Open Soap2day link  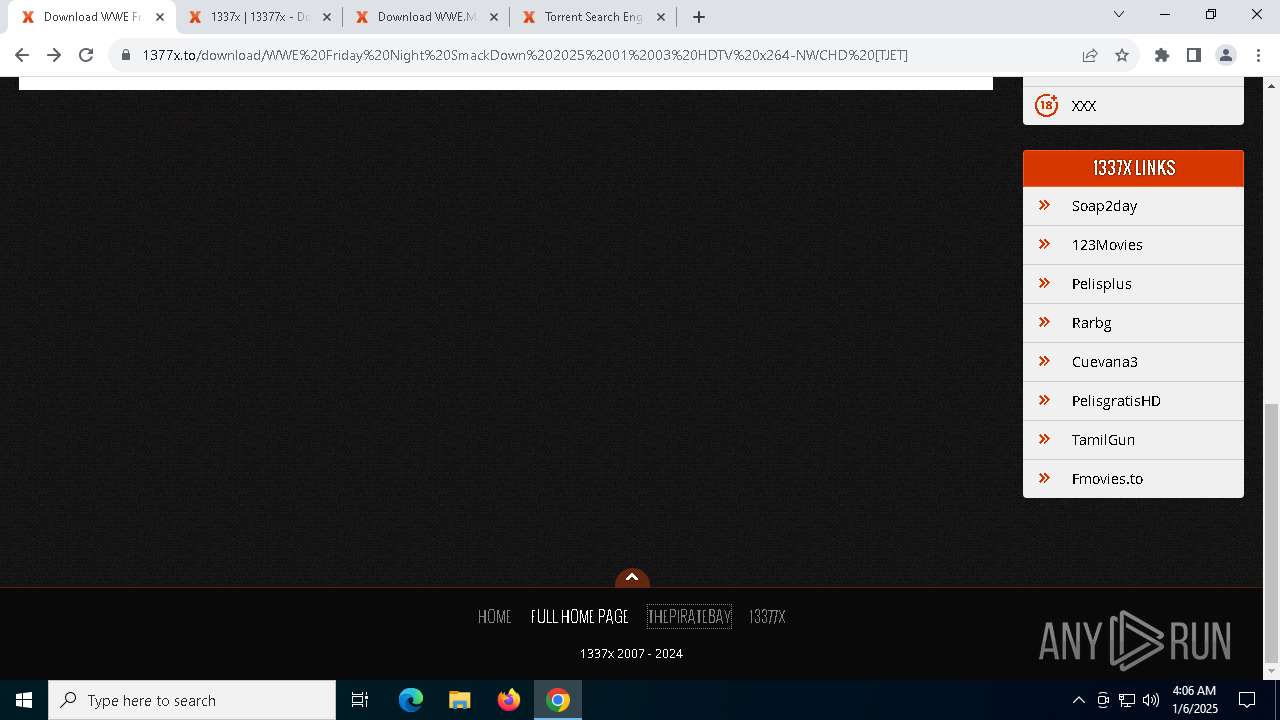click(1104, 206)
